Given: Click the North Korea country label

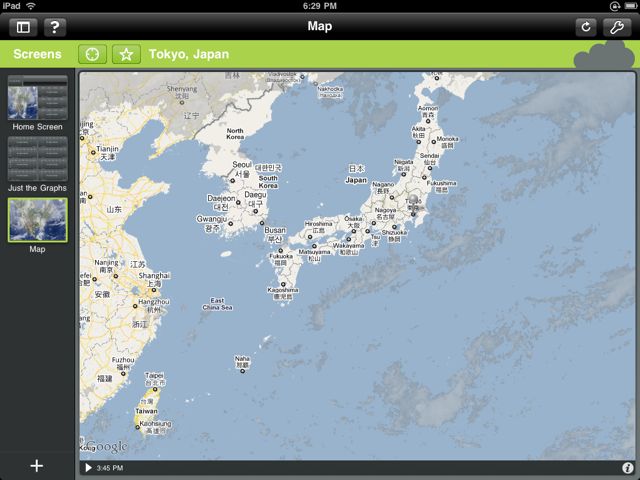Looking at the screenshot, I should tap(235, 133).
